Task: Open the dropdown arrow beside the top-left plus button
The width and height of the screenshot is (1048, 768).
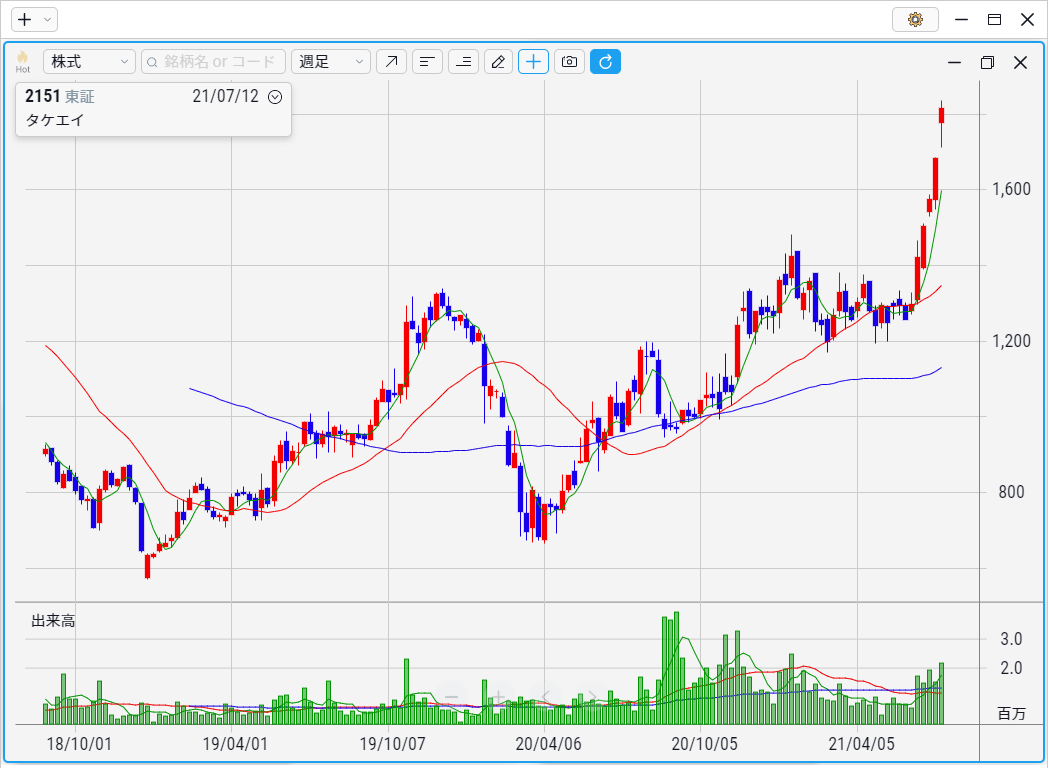Action: pyautogui.click(x=47, y=19)
